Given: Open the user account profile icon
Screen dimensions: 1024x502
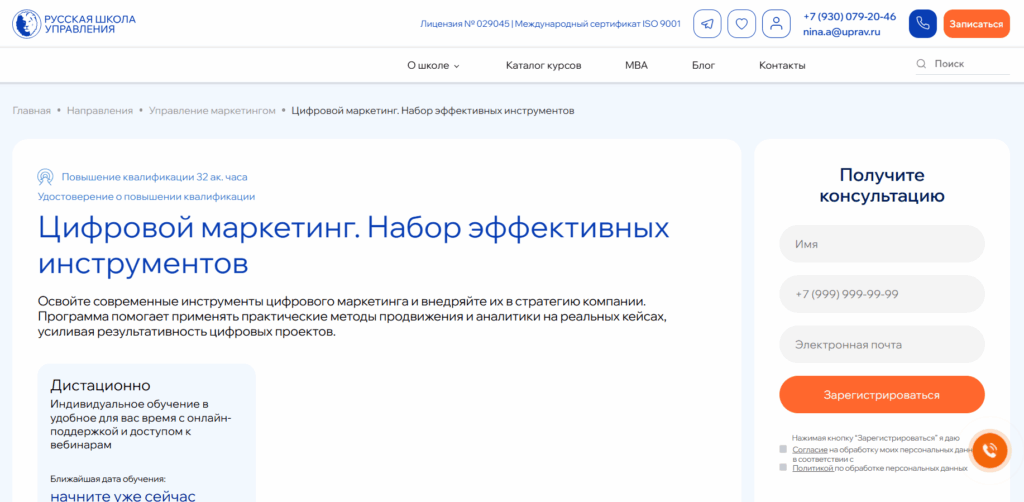Looking at the screenshot, I should [x=776, y=24].
